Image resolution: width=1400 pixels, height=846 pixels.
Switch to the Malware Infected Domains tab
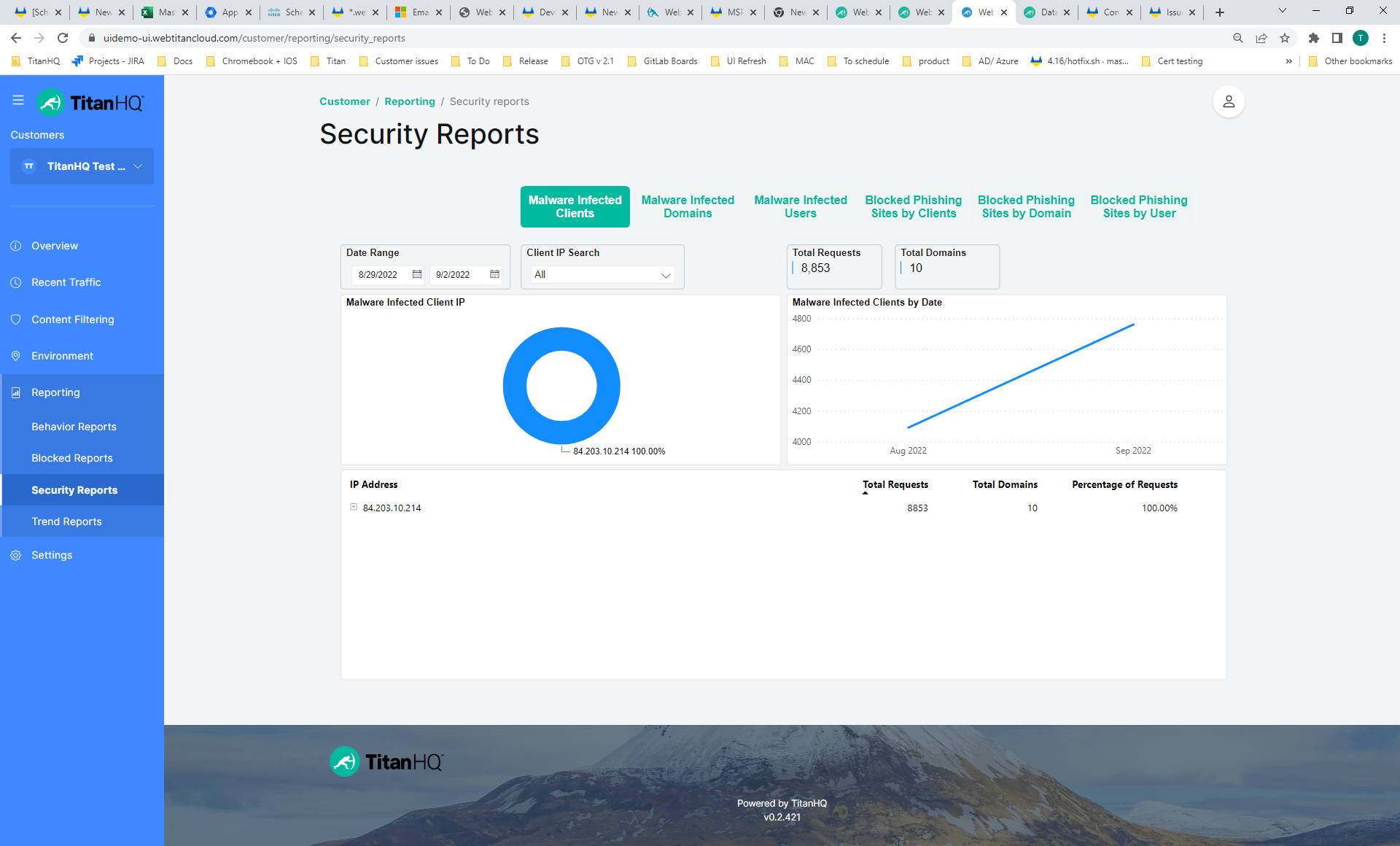point(688,206)
